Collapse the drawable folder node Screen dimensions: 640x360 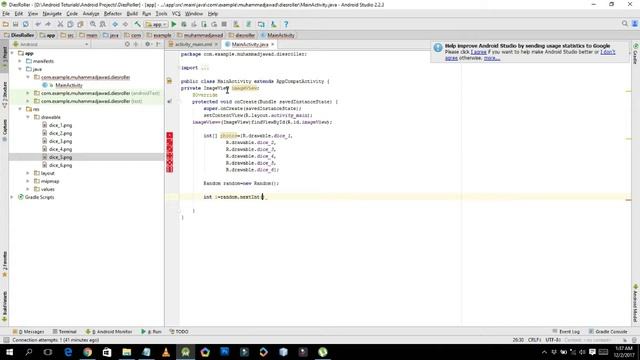click(x=28, y=117)
